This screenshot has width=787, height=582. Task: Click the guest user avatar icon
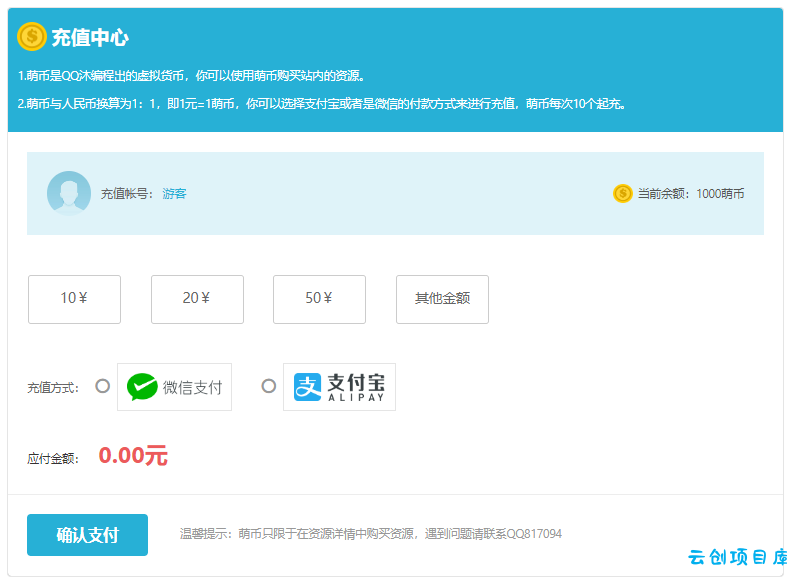69,193
